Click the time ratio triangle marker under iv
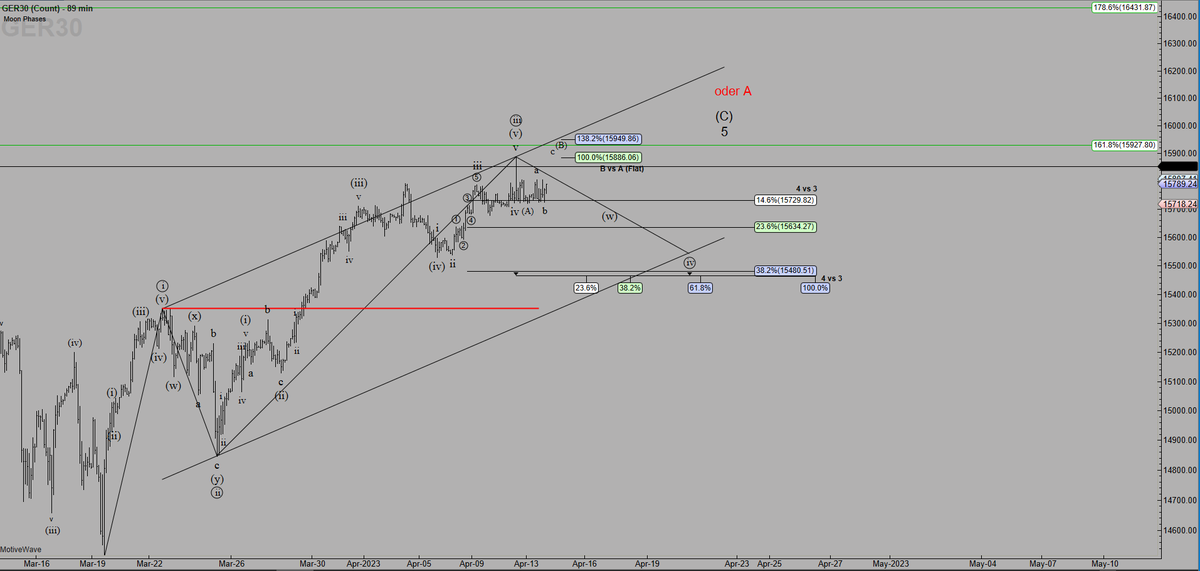 pos(689,273)
